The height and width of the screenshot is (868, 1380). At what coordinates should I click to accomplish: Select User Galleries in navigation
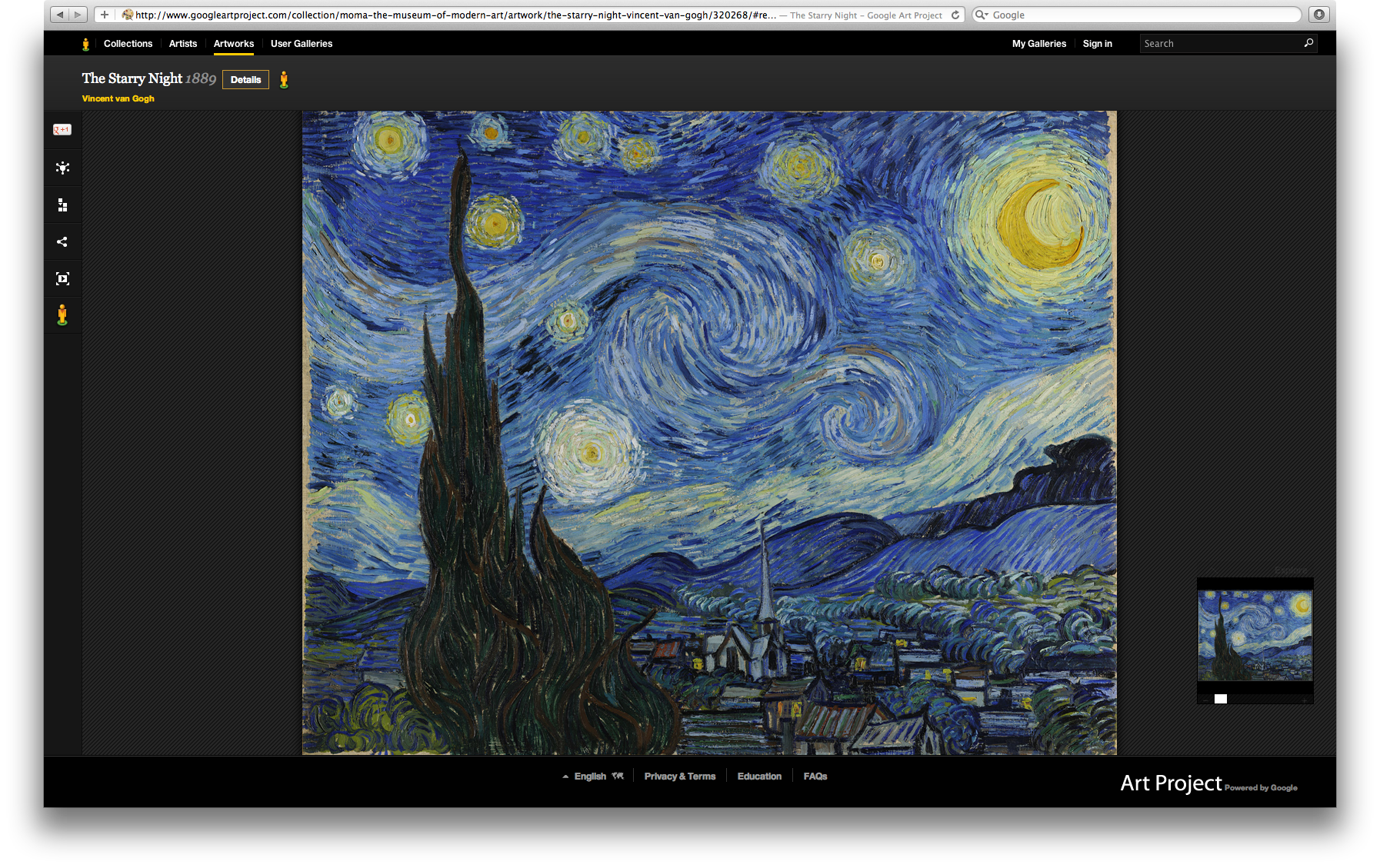coord(301,44)
